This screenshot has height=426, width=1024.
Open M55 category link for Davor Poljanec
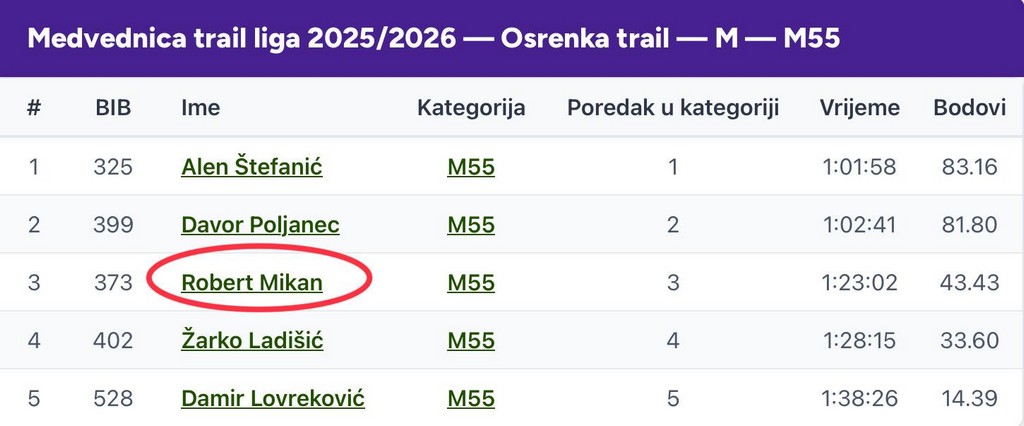pos(470,225)
